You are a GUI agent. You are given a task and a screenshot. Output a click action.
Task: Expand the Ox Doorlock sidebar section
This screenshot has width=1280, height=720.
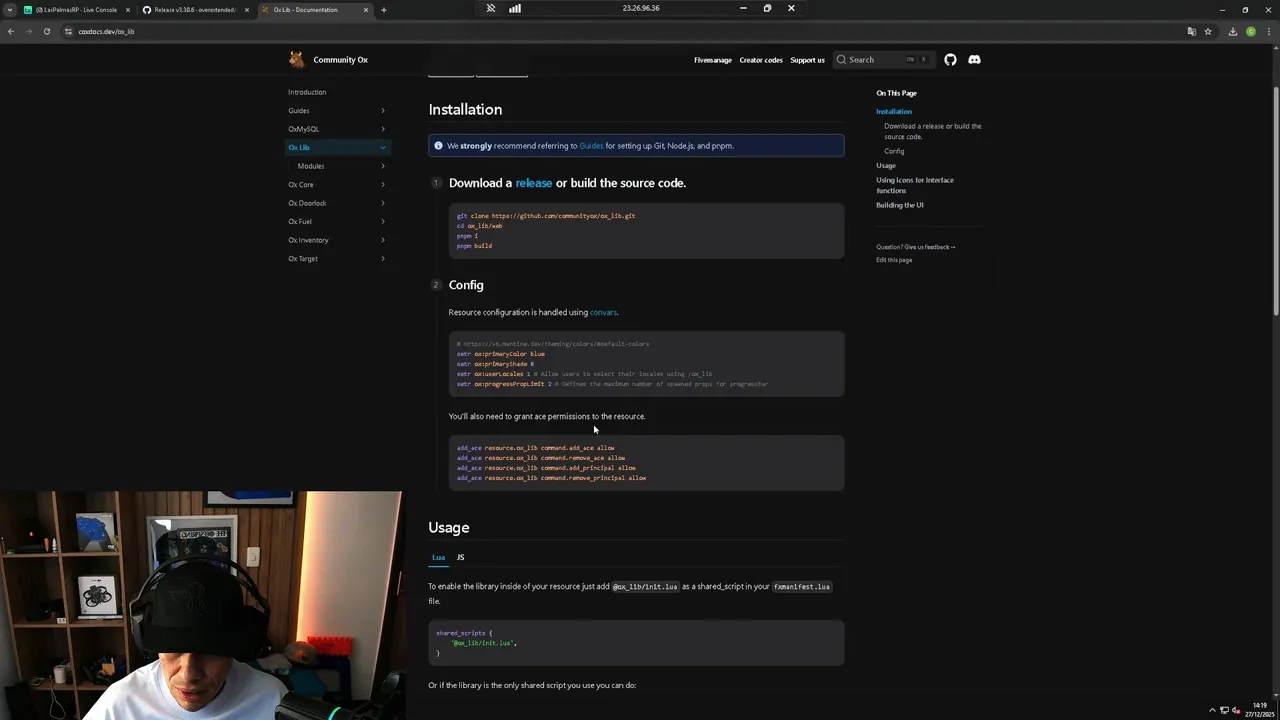point(382,203)
